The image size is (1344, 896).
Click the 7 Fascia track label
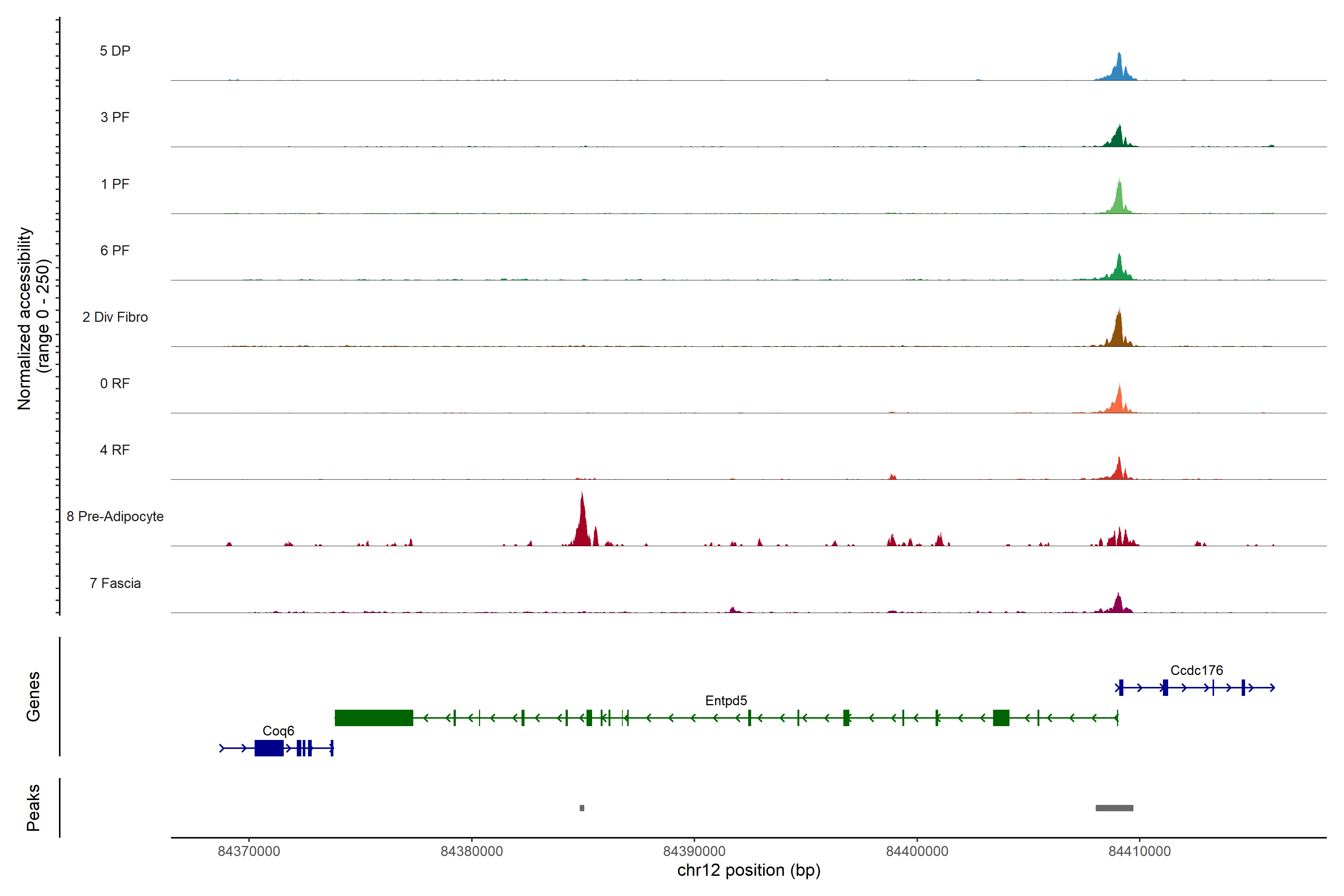click(115, 584)
